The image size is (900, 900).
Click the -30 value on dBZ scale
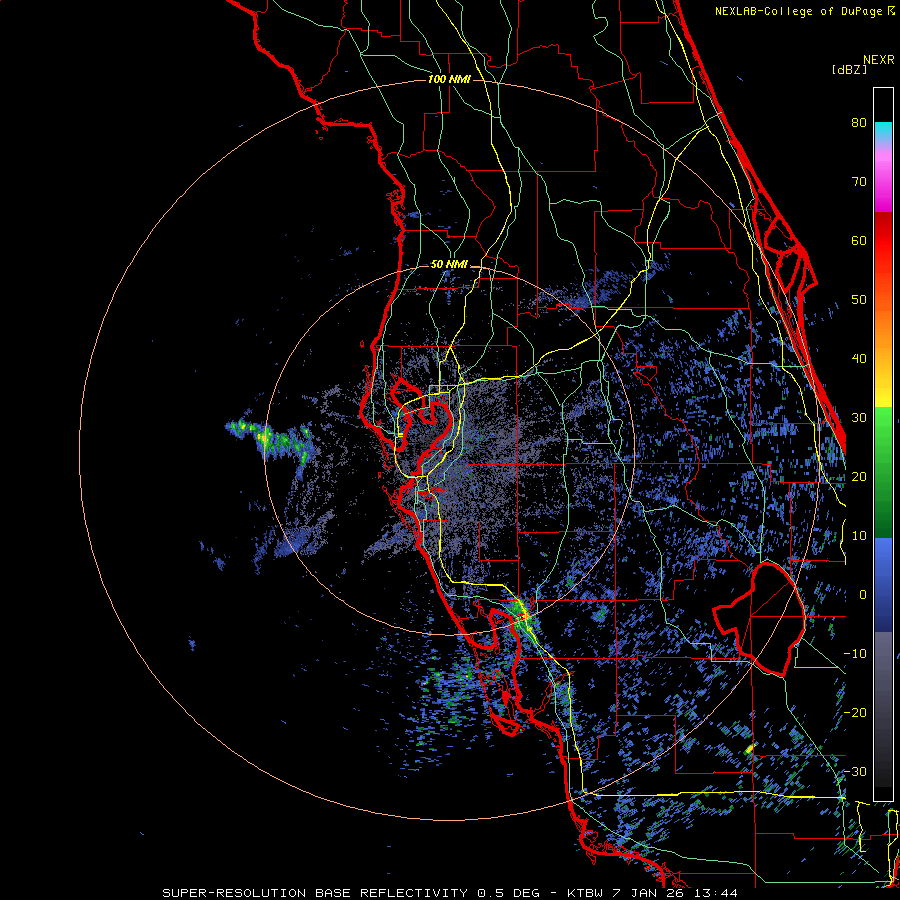click(855, 772)
